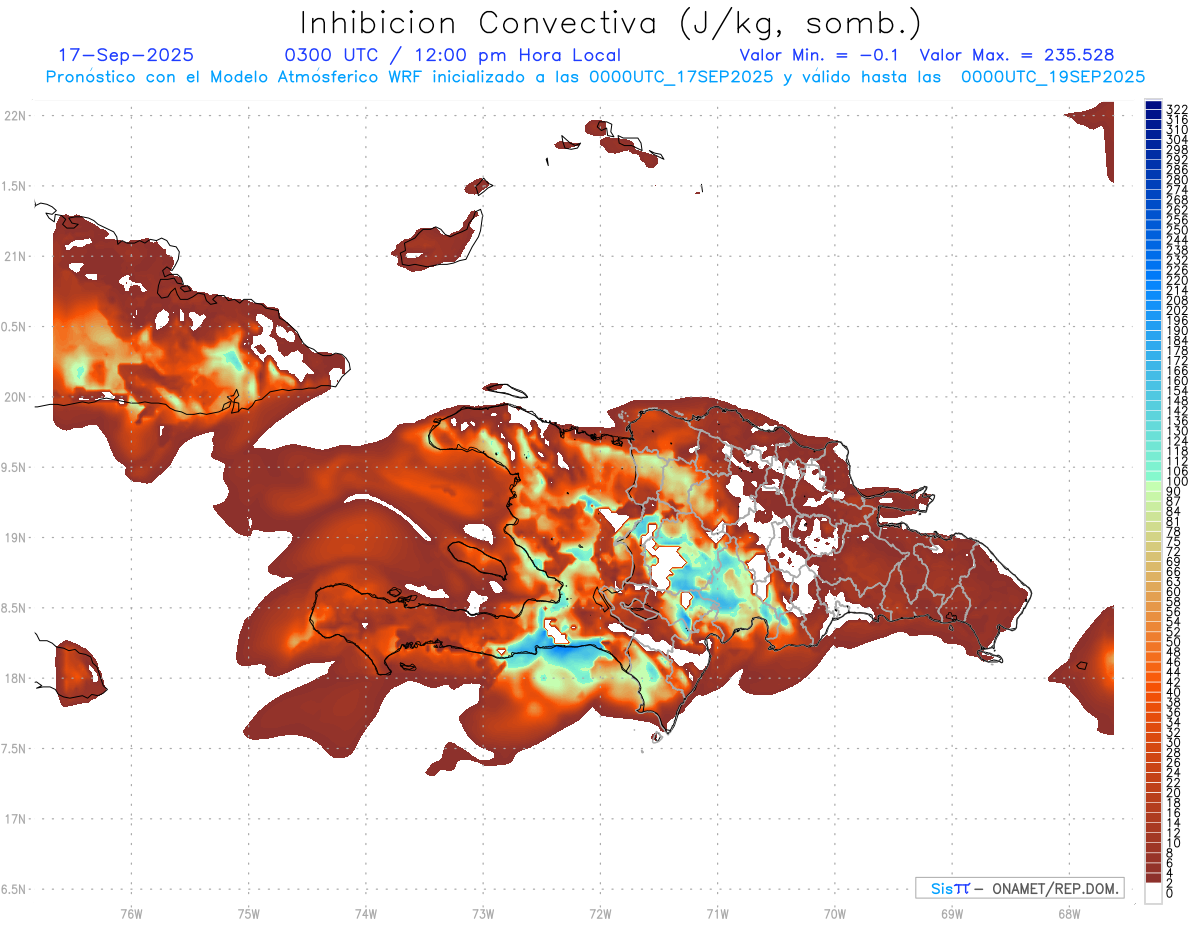Click the '202' colorbar value
Image resolution: width=1200 pixels, height=927 pixels.
pos(1176,310)
